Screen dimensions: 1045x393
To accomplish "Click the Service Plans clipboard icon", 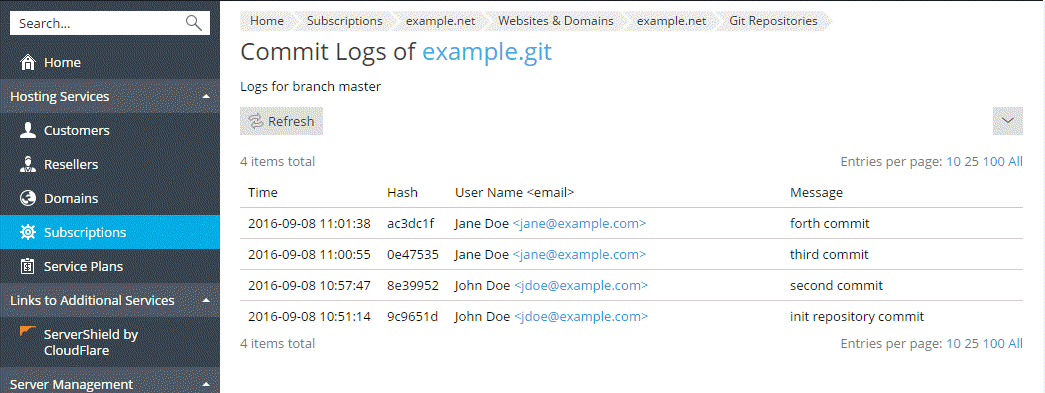I will pos(28,266).
